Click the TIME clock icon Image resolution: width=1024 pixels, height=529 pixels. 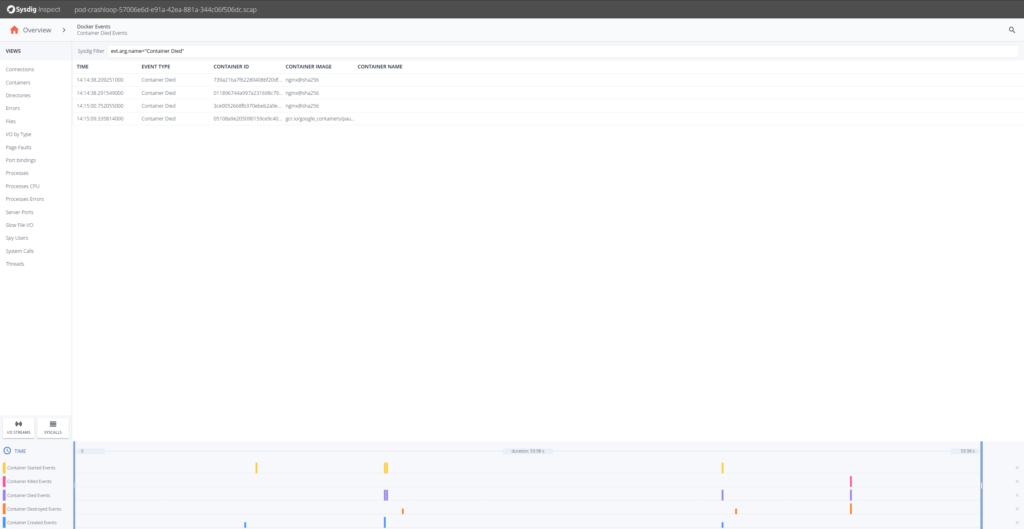(7, 451)
